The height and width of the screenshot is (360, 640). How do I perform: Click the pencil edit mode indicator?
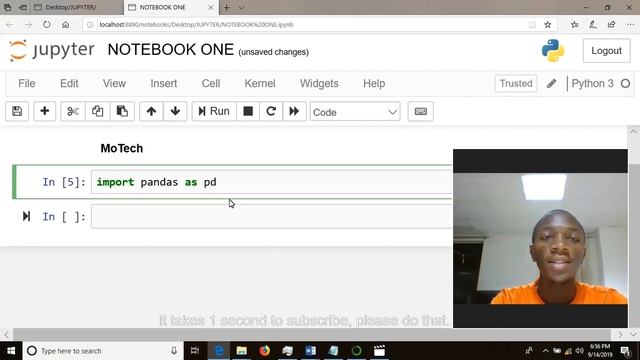tap(551, 84)
